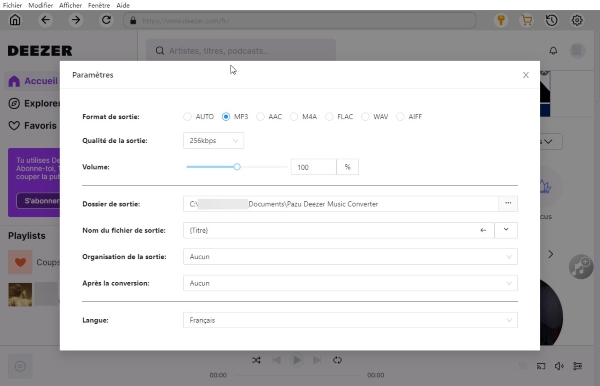Open the Modifier menu
600x386 pixels.
click(41, 5)
